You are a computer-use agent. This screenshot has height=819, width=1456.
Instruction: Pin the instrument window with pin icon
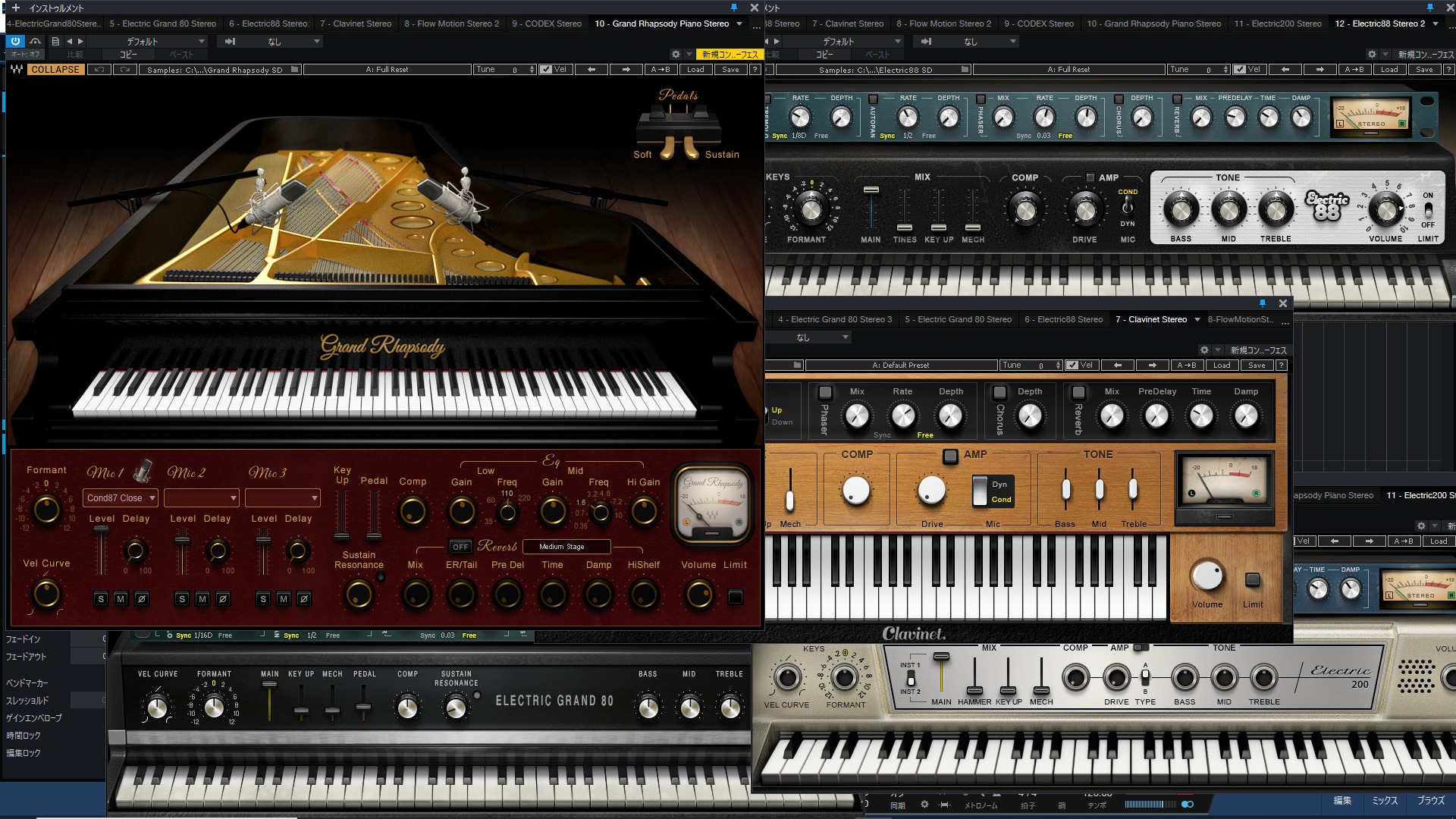tap(733, 8)
